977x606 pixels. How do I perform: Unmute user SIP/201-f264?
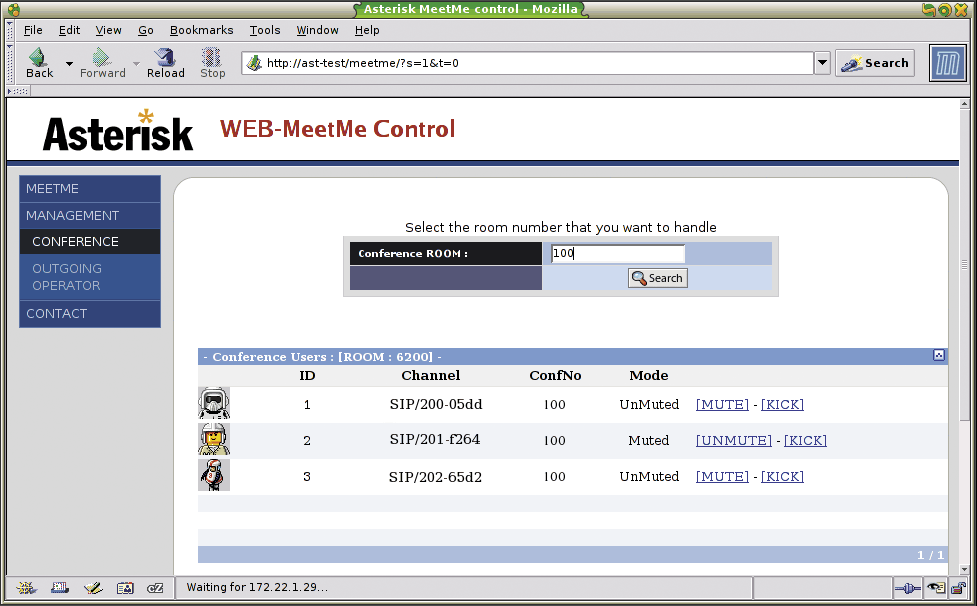[x=733, y=440]
